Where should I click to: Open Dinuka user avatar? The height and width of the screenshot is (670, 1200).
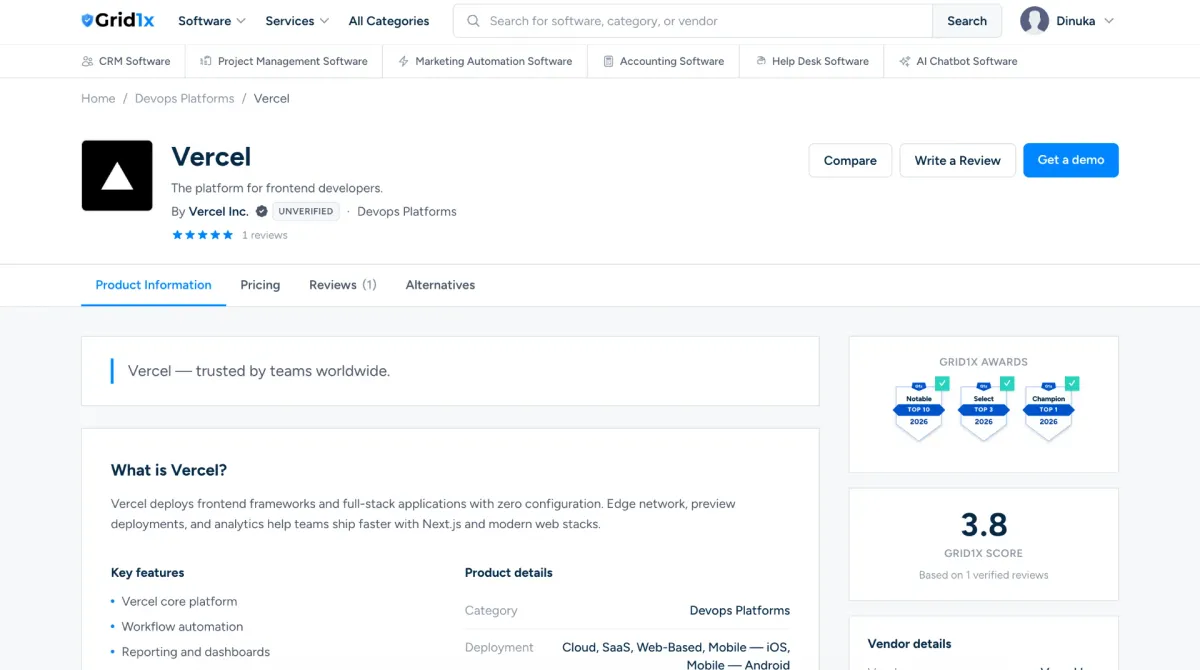(x=1034, y=20)
